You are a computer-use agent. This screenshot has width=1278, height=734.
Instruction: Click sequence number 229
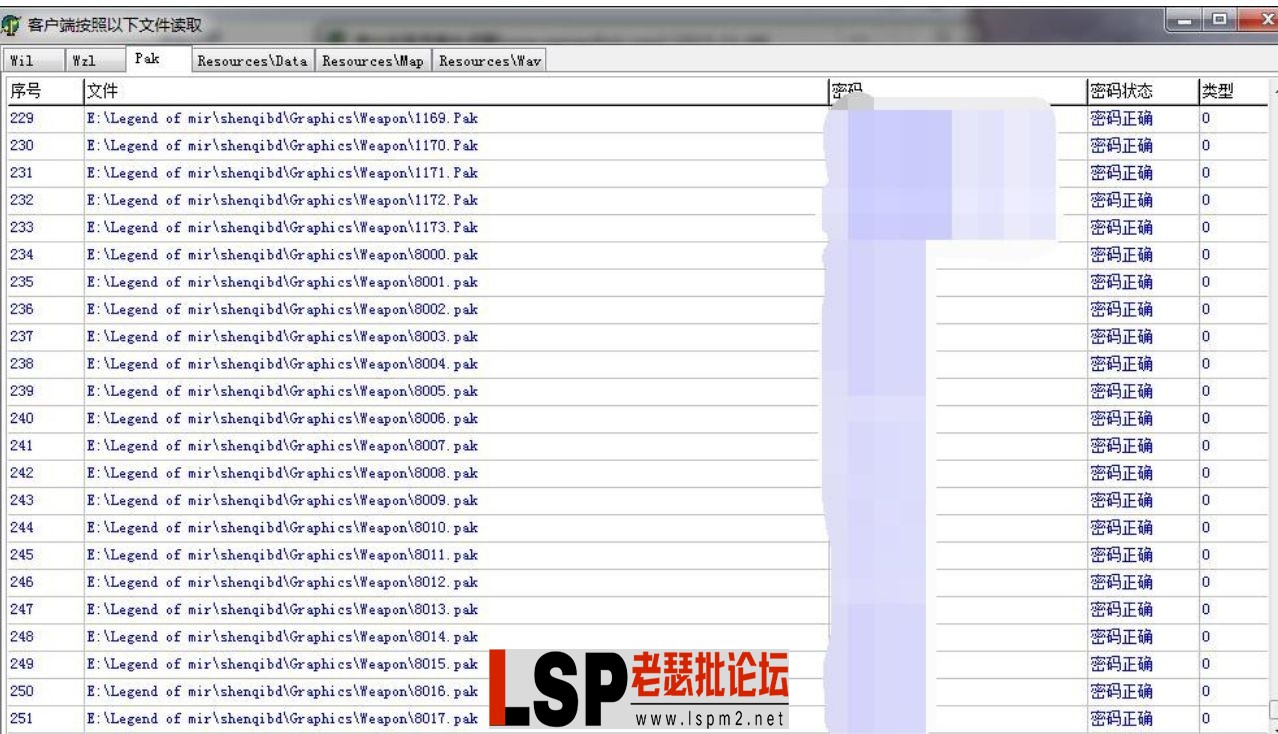coord(22,118)
